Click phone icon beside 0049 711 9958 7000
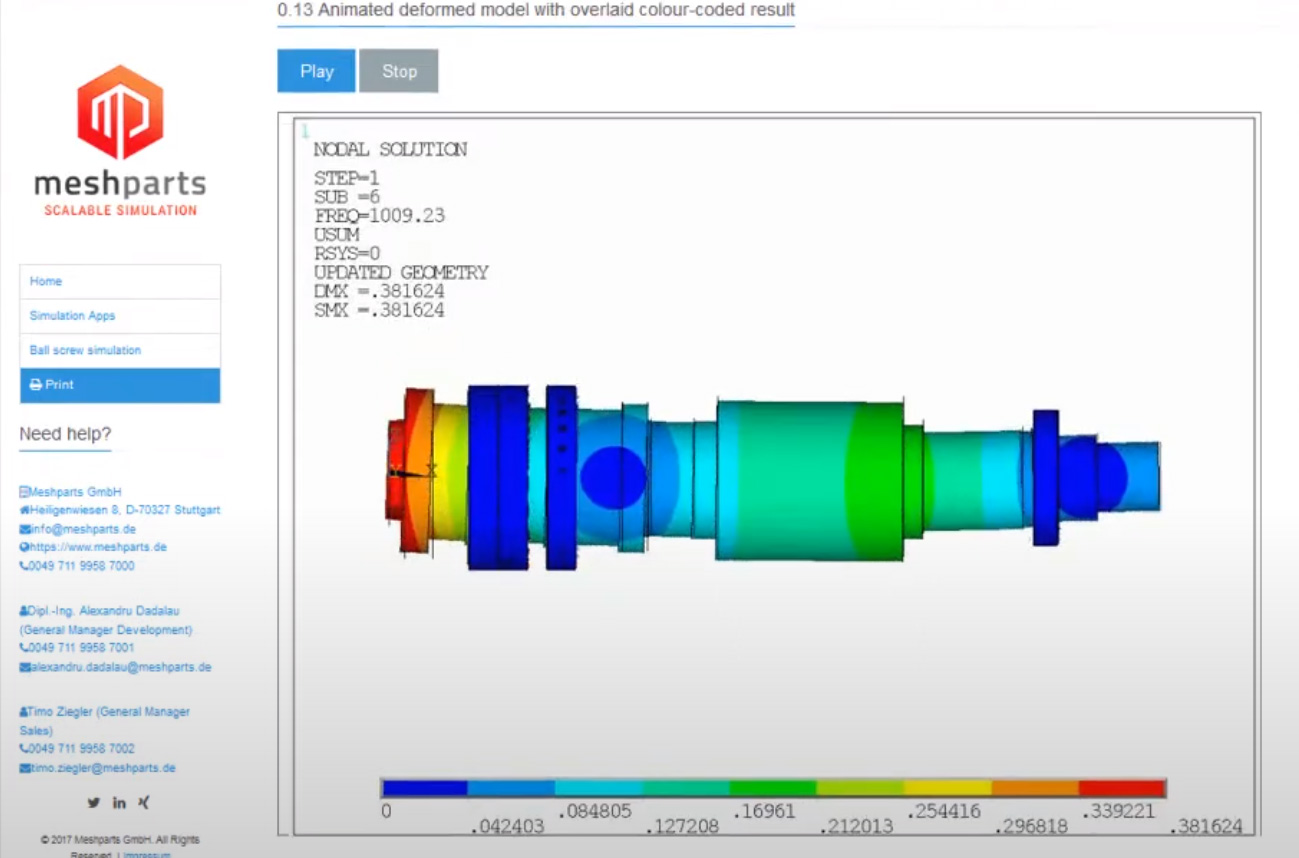1299x858 pixels. [25, 566]
